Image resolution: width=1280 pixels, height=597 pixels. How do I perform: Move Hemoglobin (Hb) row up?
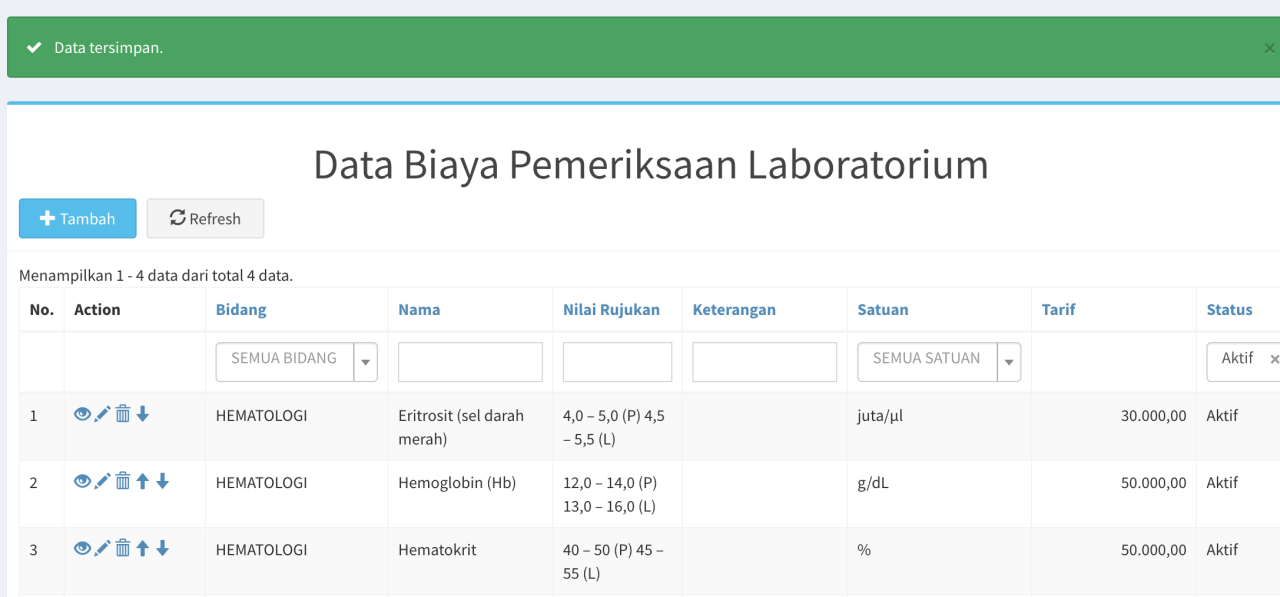pyautogui.click(x=142, y=482)
